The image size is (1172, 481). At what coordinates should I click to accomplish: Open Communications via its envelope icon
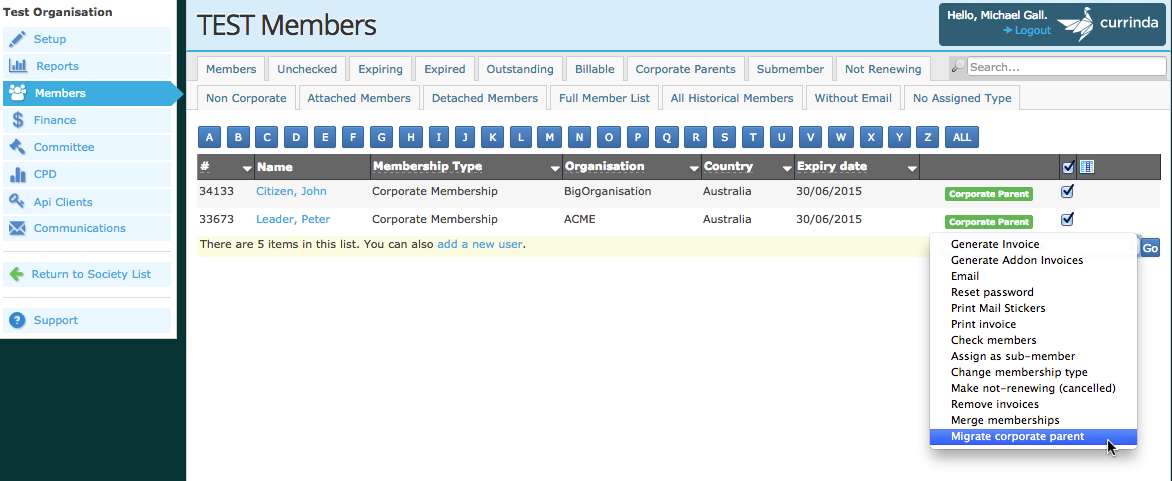coord(18,228)
